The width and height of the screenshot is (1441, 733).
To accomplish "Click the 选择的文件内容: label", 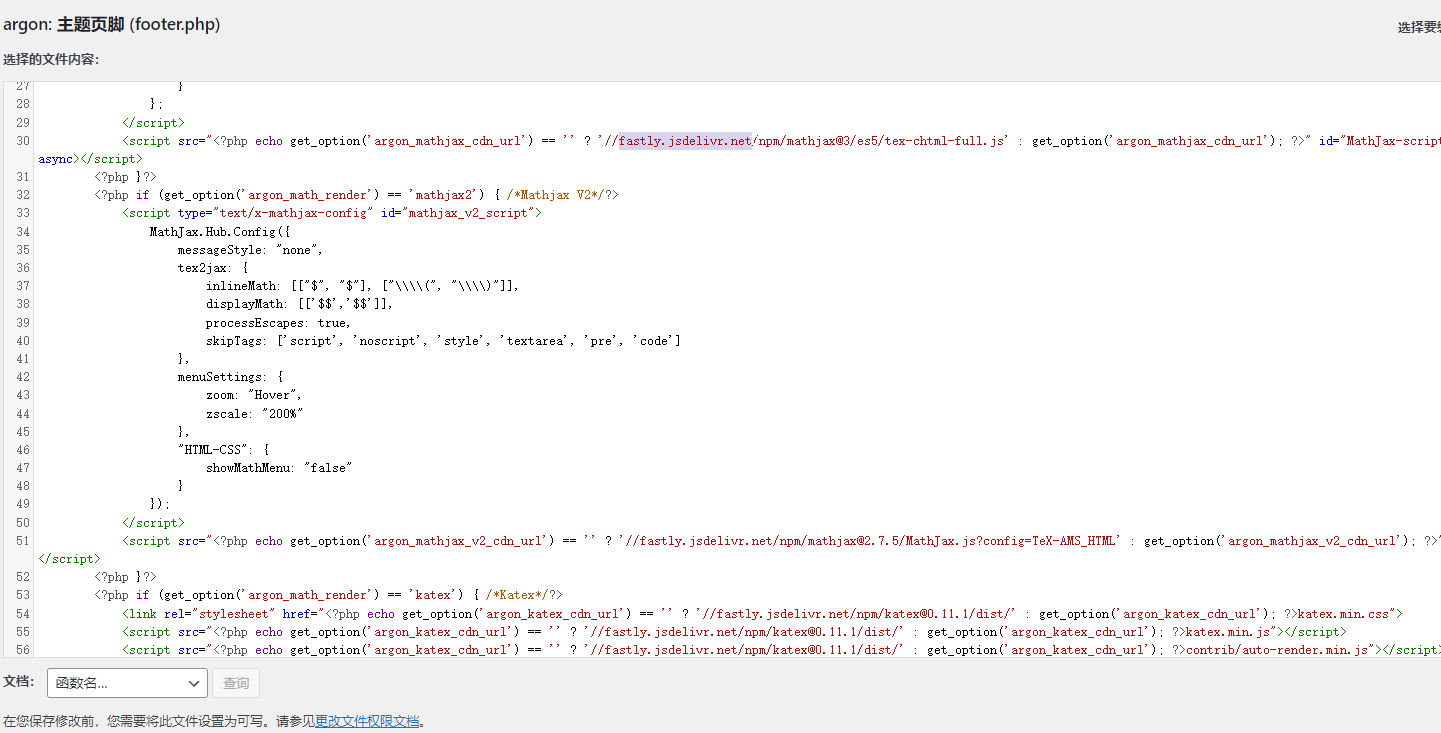I will (x=51, y=60).
